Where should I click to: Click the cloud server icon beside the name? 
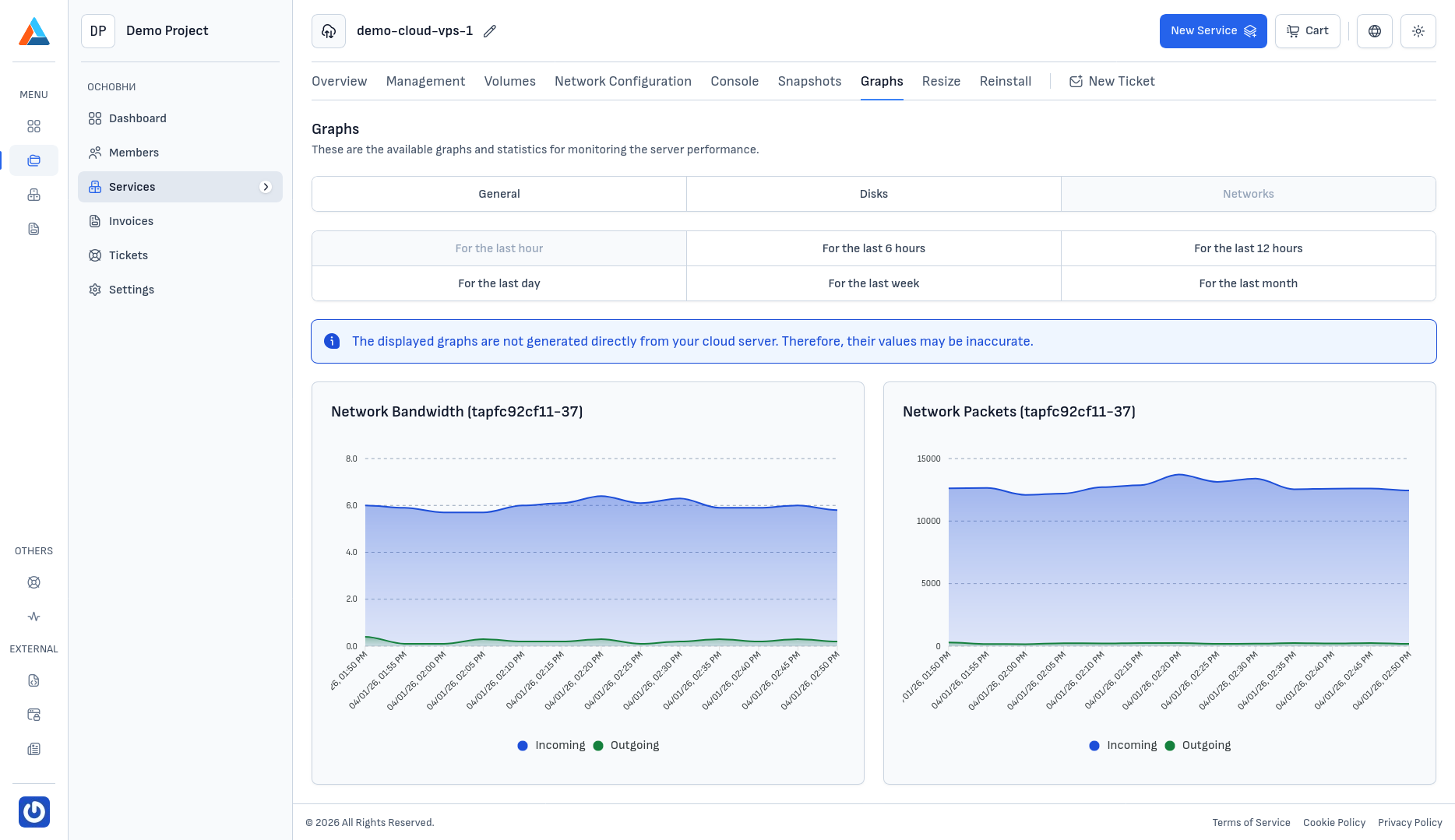coord(329,31)
